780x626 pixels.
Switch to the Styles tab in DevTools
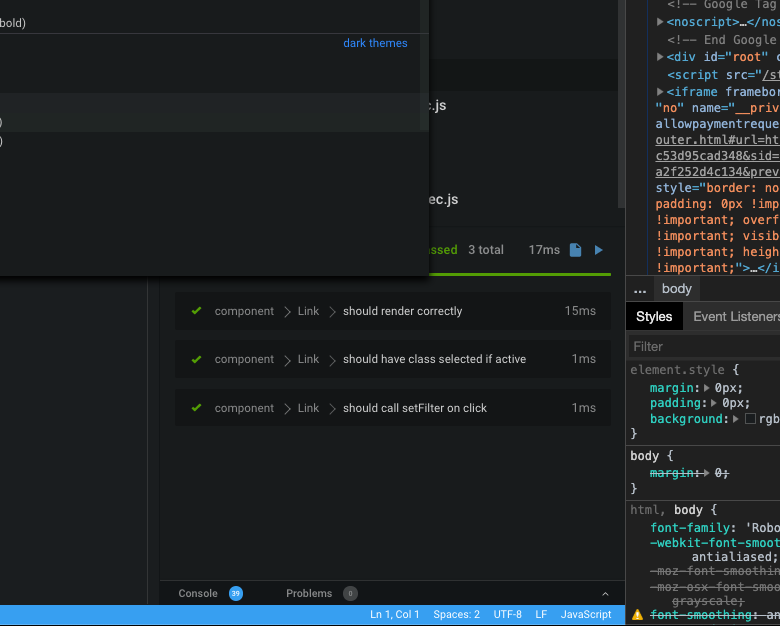(654, 316)
